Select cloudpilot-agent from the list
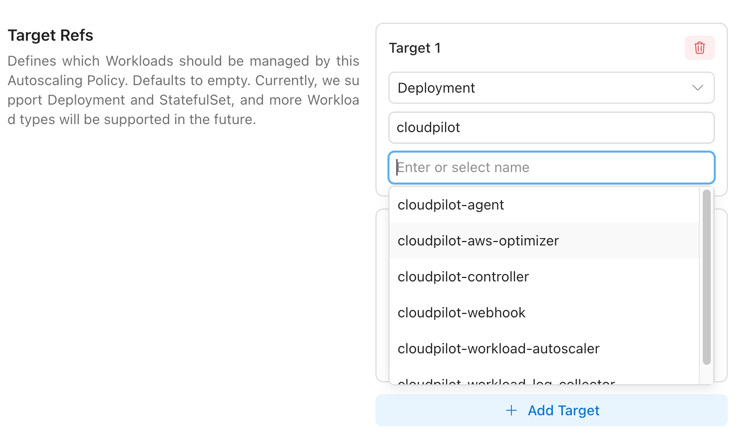This screenshot has width=735, height=436. click(x=451, y=205)
